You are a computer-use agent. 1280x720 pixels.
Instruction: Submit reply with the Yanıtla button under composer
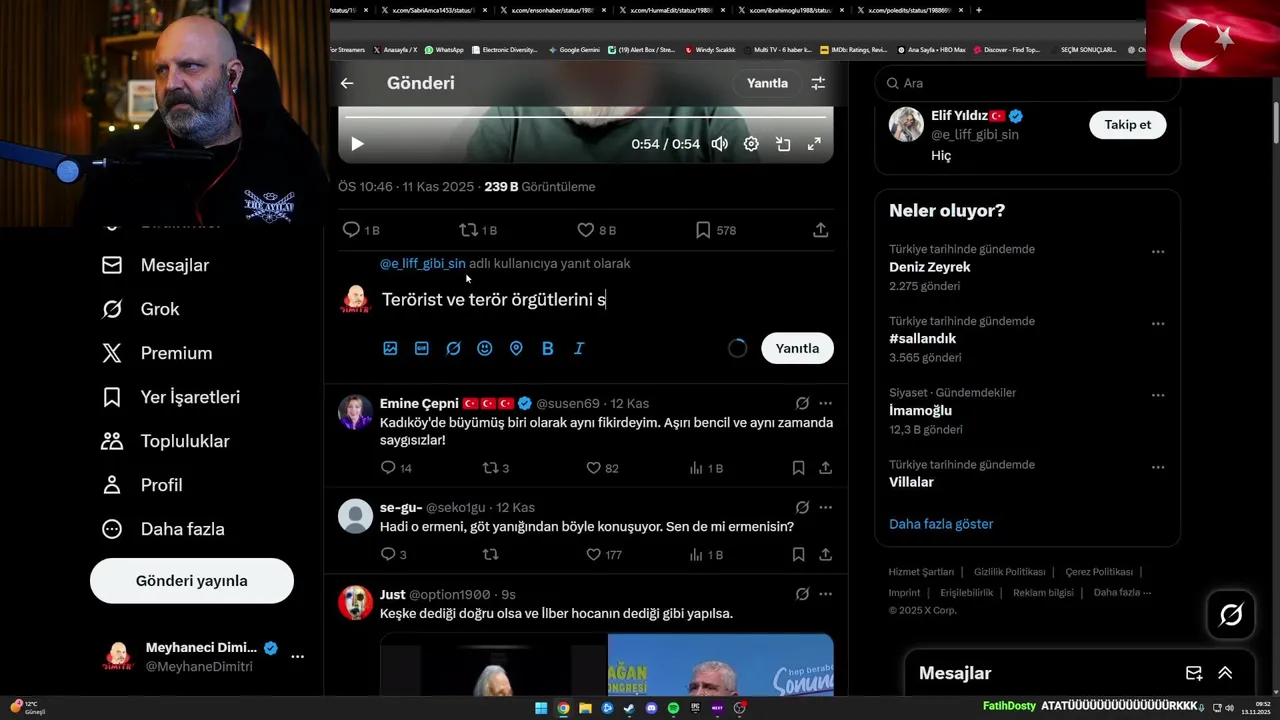[797, 348]
